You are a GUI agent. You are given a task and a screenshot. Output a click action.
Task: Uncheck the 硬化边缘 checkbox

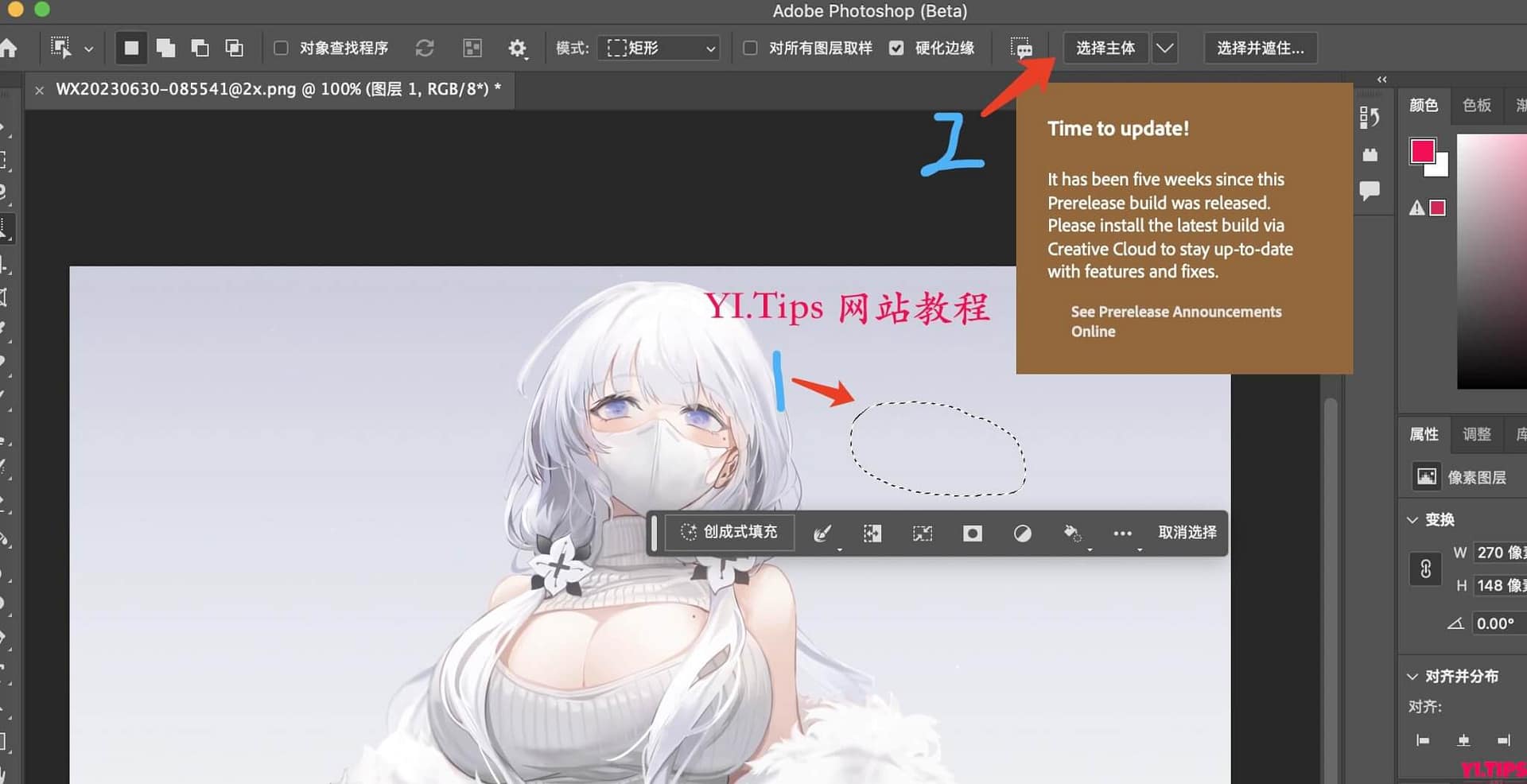click(x=897, y=48)
